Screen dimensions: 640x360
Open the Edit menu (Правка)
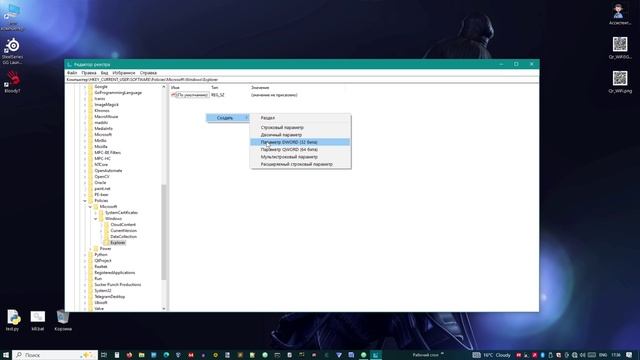pyautogui.click(x=89, y=73)
